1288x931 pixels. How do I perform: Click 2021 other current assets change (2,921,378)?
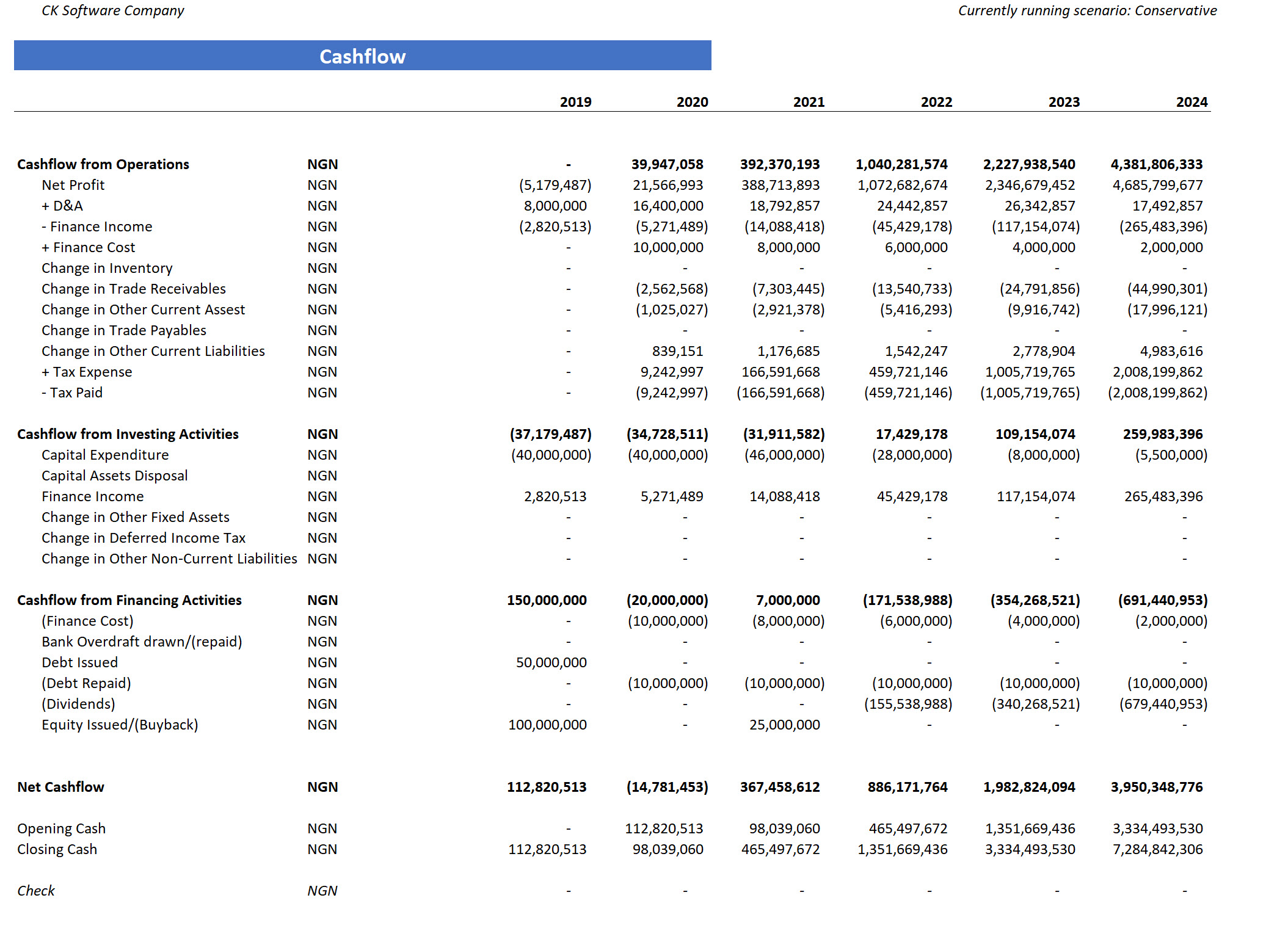pos(788,310)
